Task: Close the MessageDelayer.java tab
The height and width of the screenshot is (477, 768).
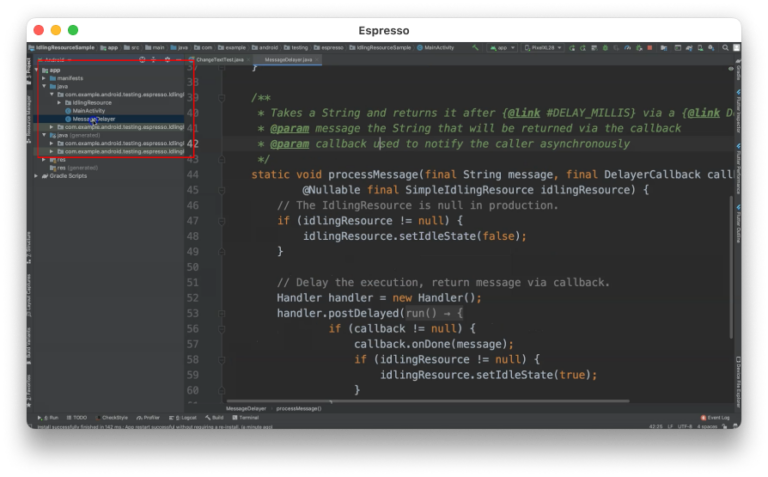Action: pyautogui.click(x=317, y=60)
